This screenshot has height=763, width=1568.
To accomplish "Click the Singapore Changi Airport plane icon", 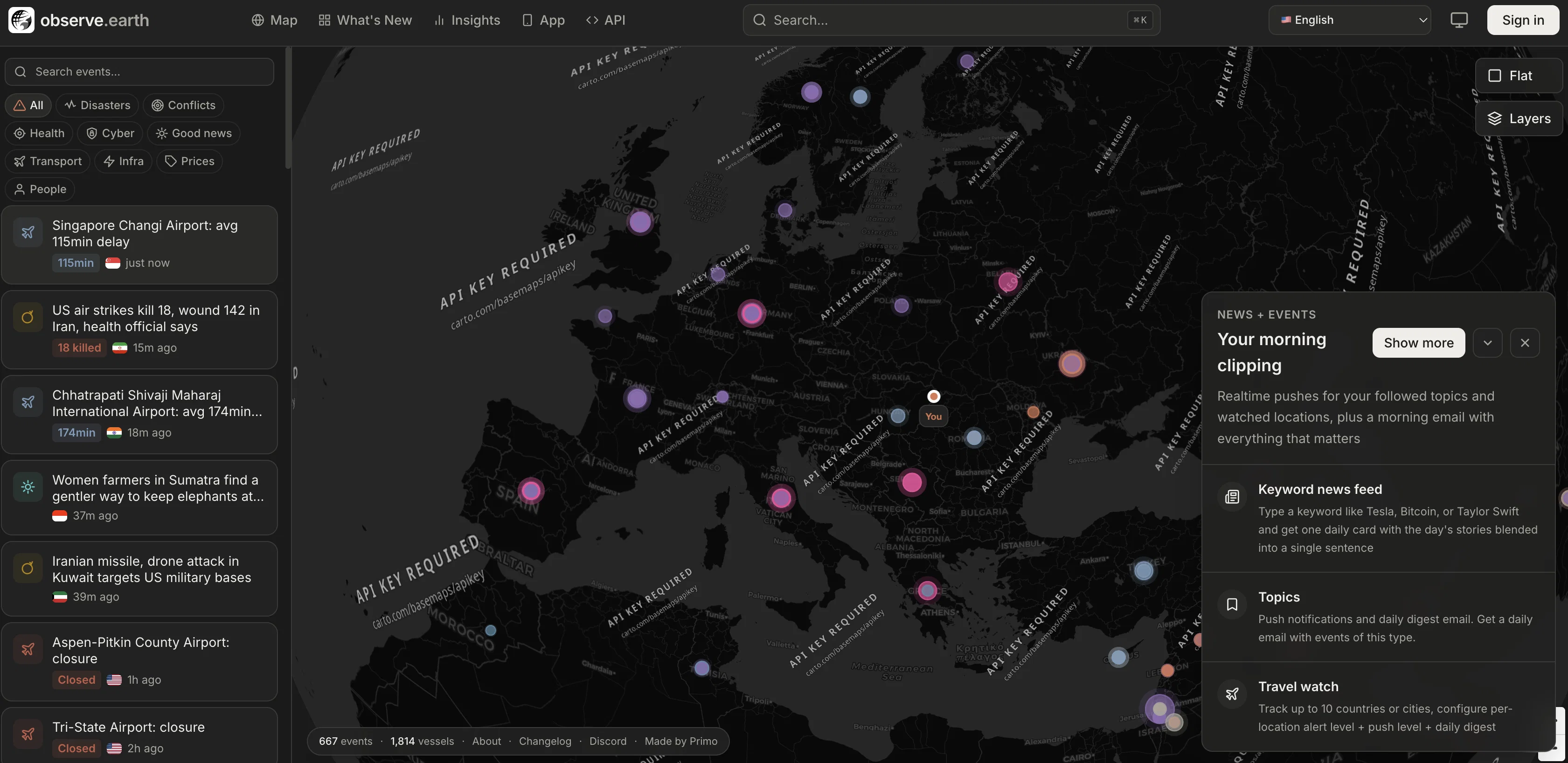I will coord(28,232).
